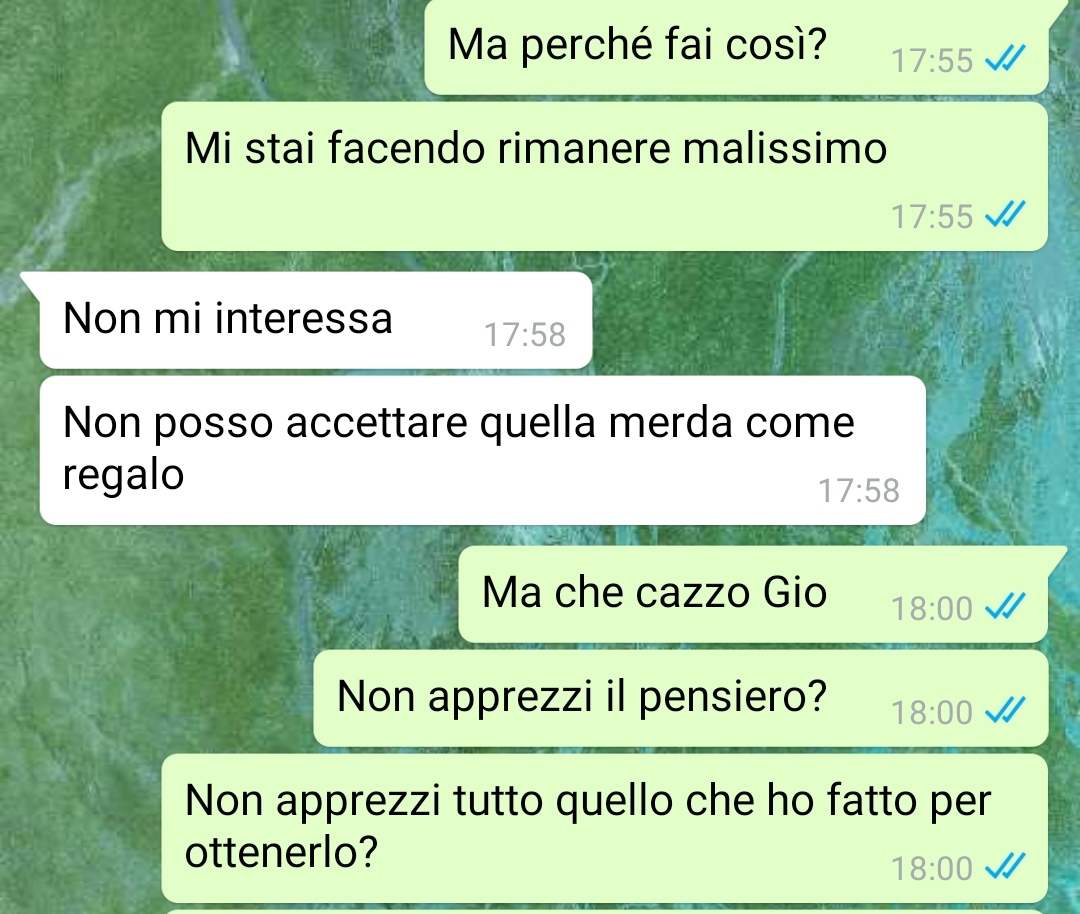
Task: Tap blue double-check on 'rimanere malissimo' message
Action: click(1005, 214)
